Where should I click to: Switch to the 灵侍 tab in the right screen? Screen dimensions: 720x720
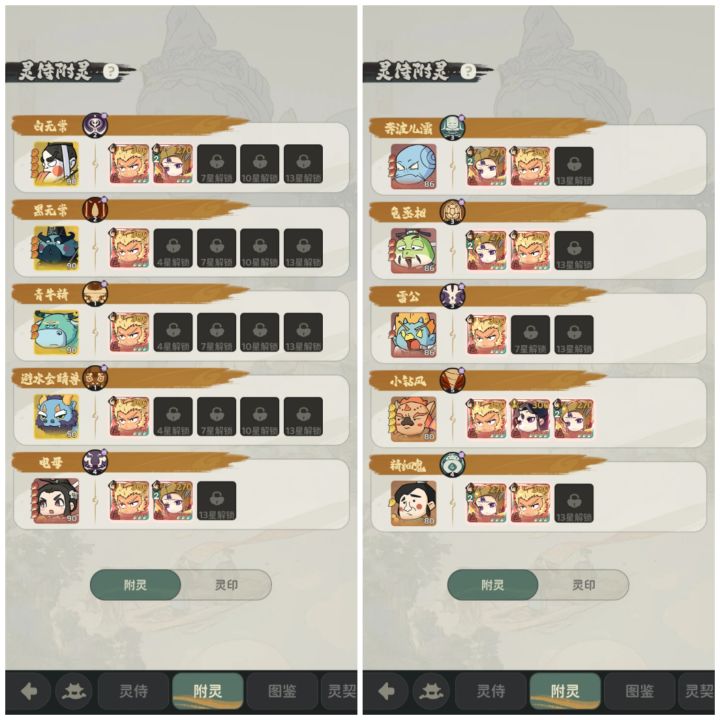coord(491,691)
